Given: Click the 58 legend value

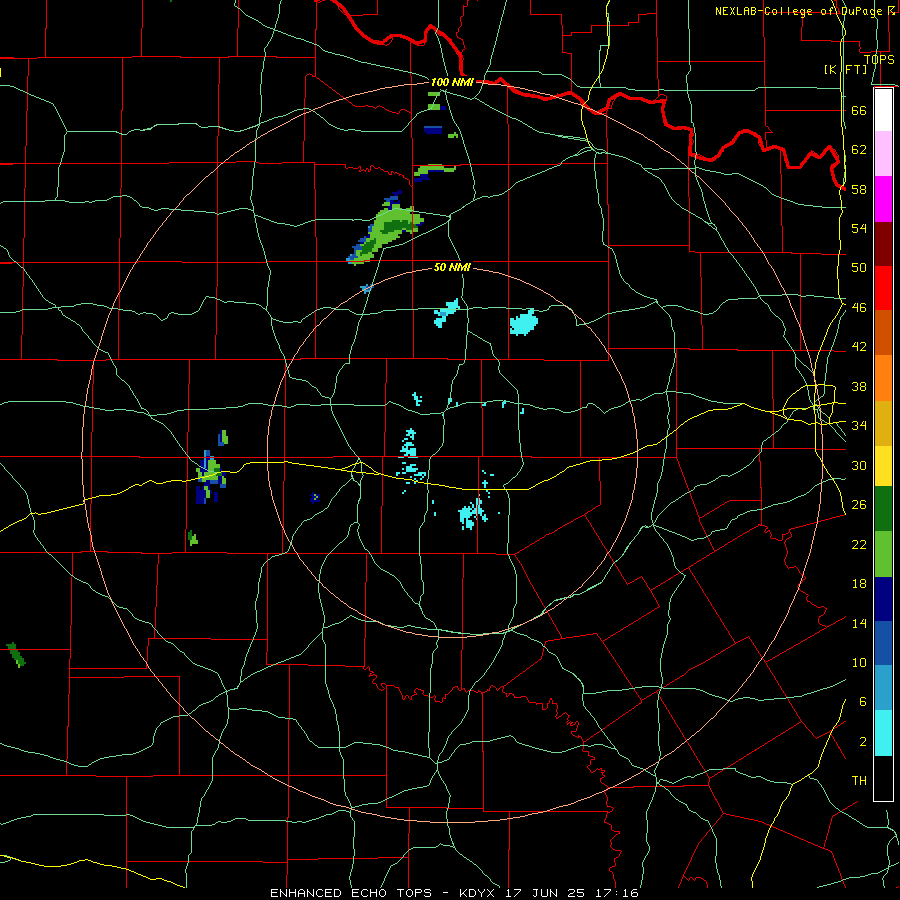Looking at the screenshot, I should [859, 189].
